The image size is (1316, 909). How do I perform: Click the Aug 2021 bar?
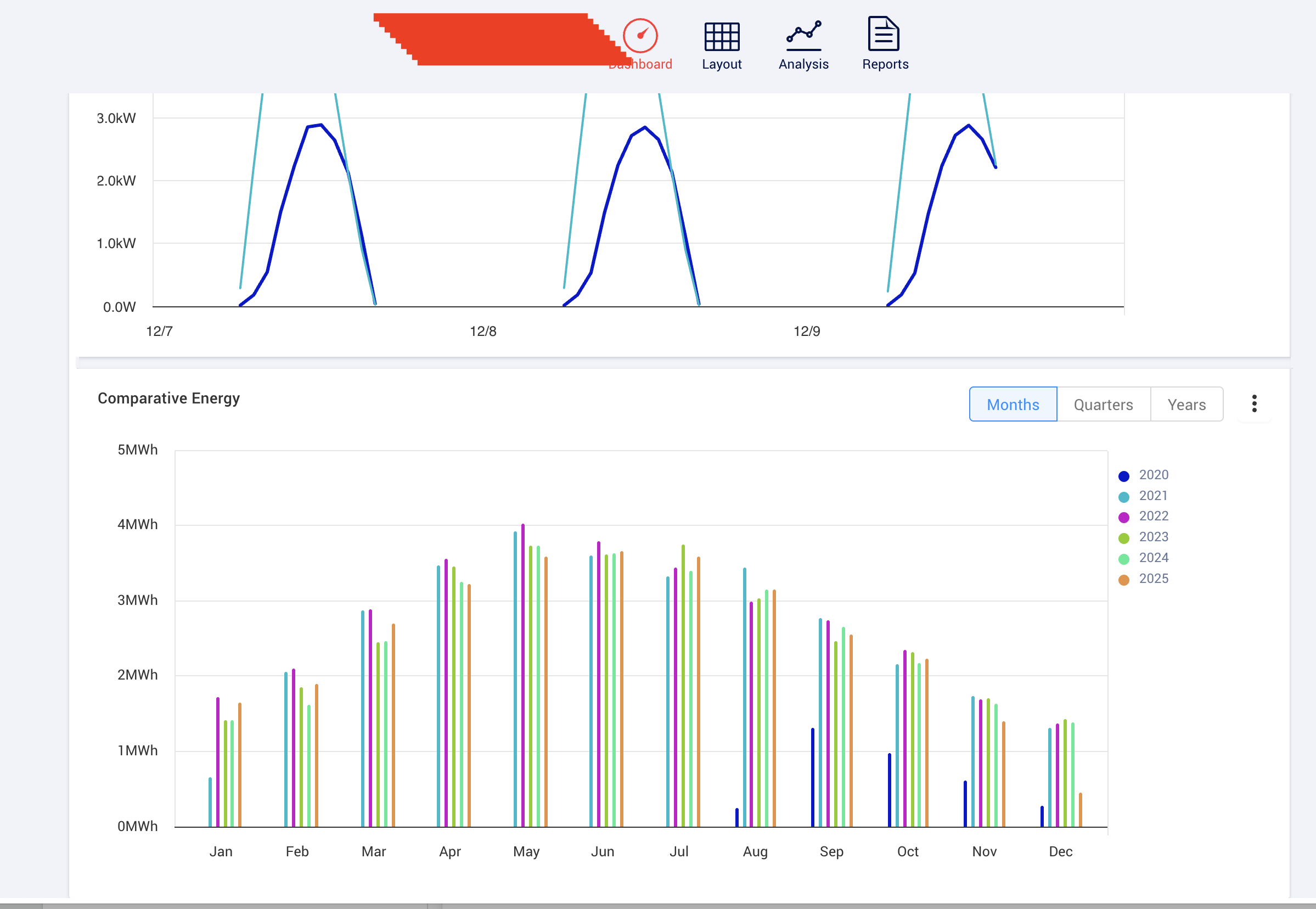point(744,695)
